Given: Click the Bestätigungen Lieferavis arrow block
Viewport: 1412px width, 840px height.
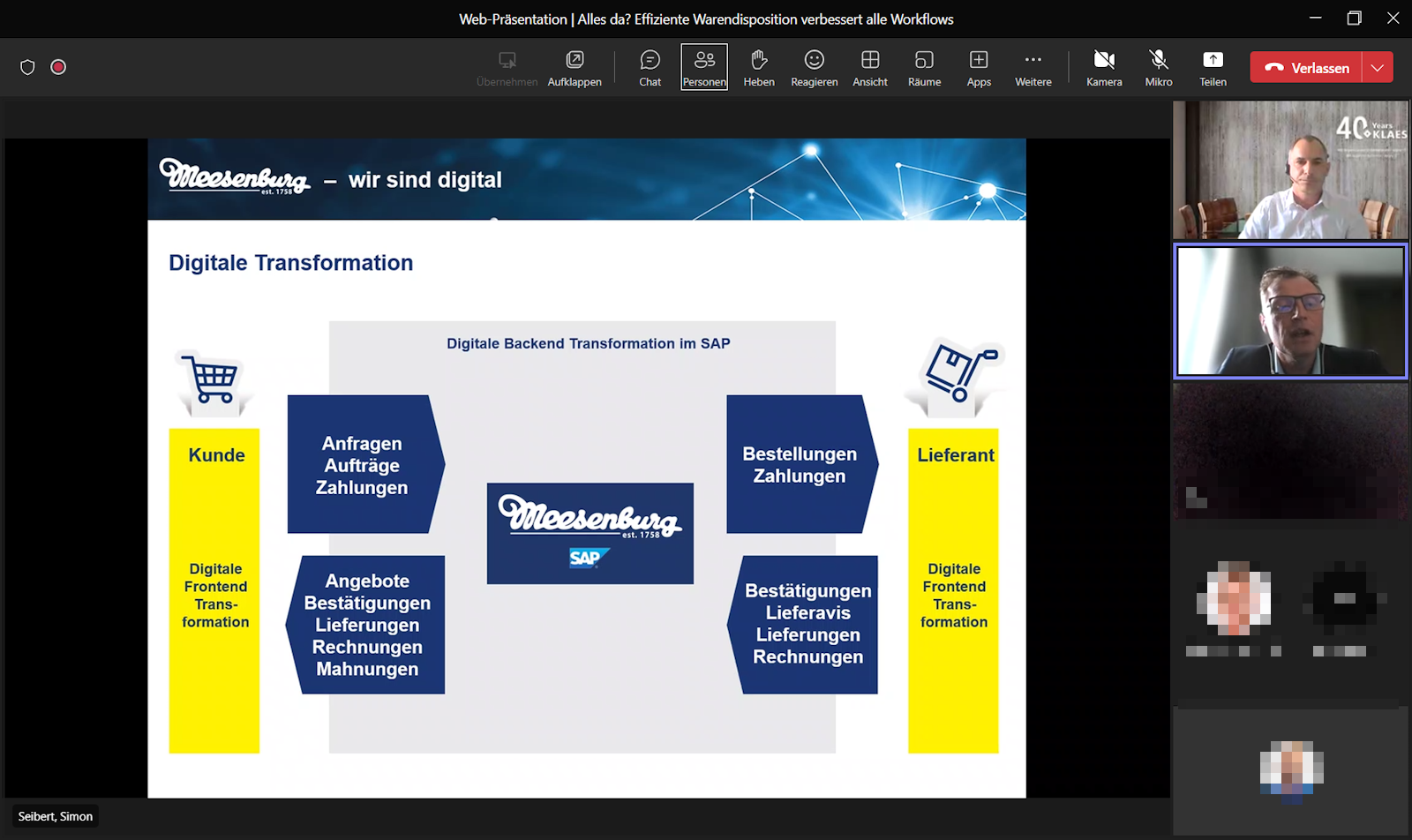Looking at the screenshot, I should click(801, 625).
